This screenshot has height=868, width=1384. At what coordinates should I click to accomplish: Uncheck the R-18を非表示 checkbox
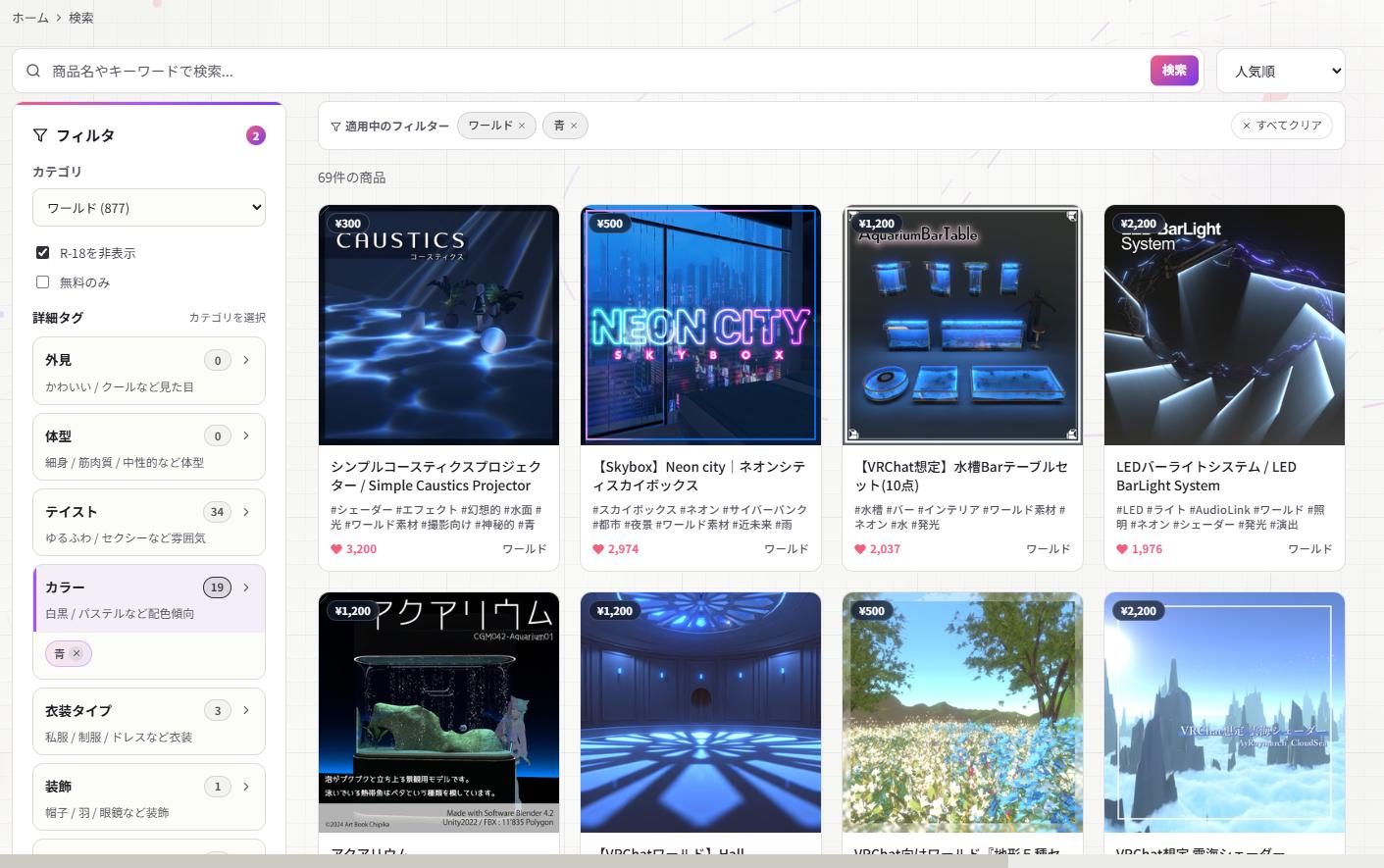(42, 253)
